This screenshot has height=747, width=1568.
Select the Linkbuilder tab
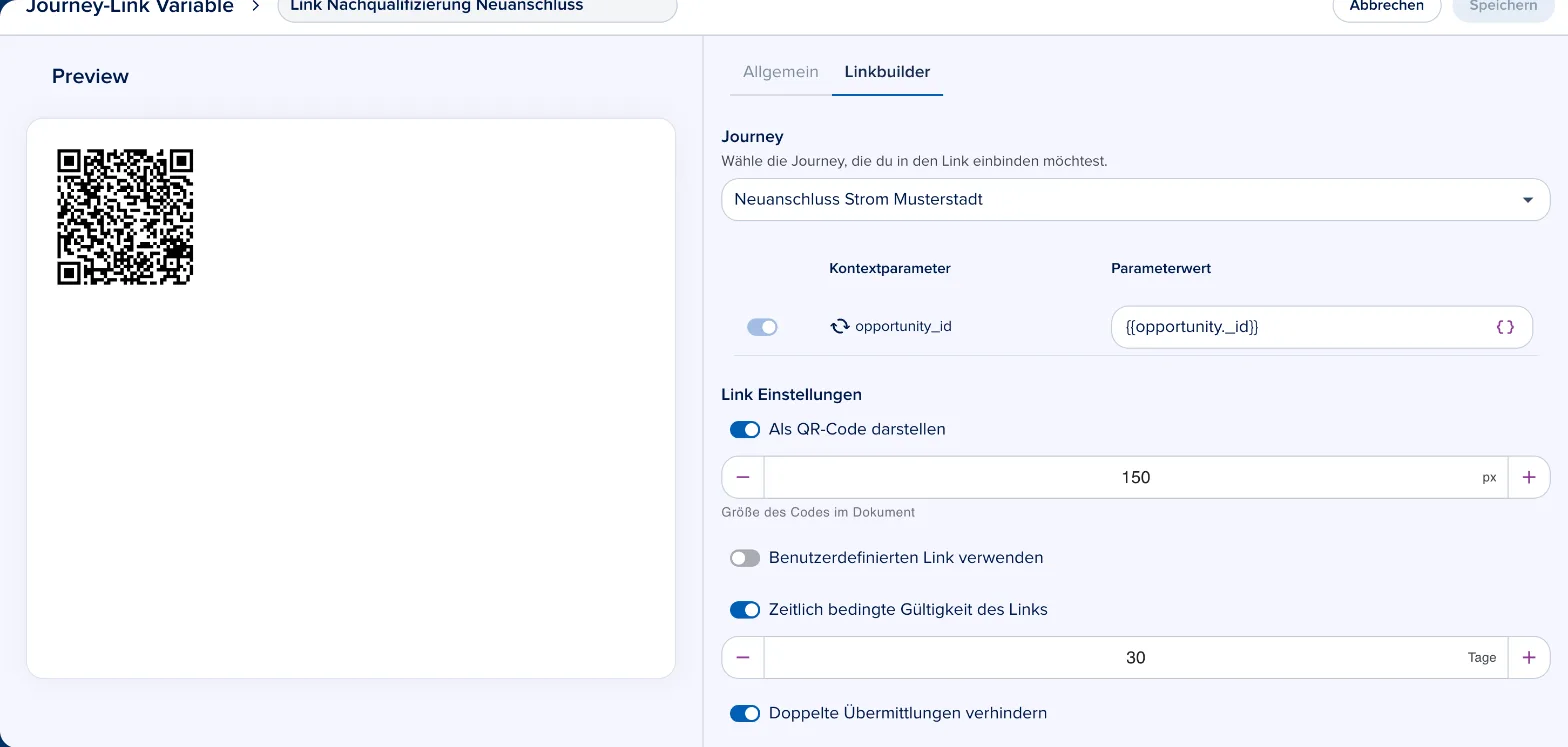click(x=887, y=72)
